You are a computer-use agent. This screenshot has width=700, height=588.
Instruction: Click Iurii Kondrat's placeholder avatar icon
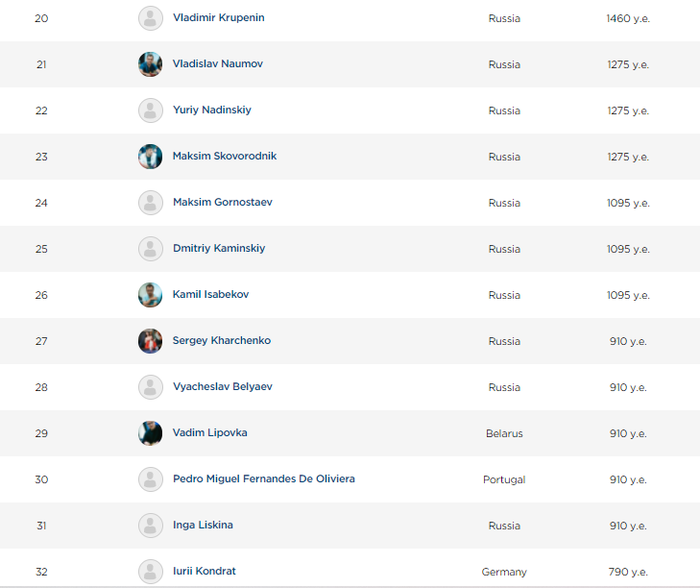[150, 571]
